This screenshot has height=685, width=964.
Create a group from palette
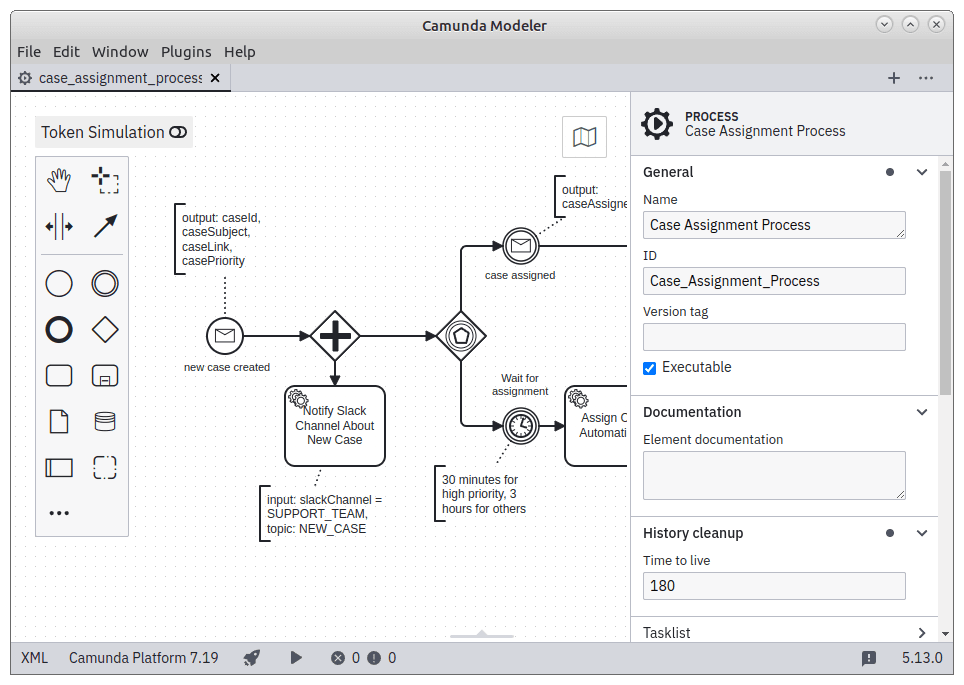[105, 468]
